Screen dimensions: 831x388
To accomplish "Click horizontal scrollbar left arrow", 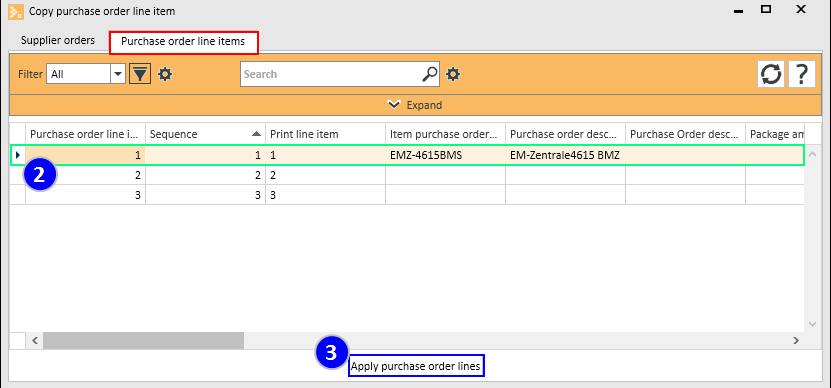I will (34, 341).
